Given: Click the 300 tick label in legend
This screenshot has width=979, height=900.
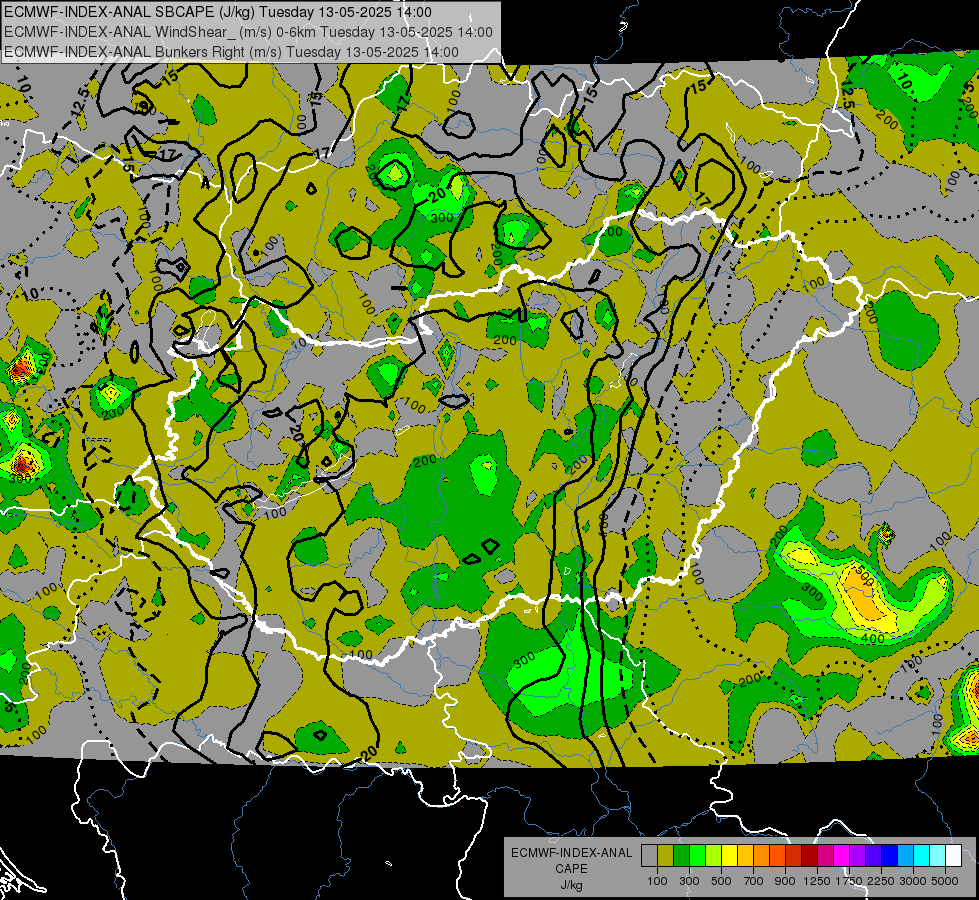Looking at the screenshot, I should point(689,881).
